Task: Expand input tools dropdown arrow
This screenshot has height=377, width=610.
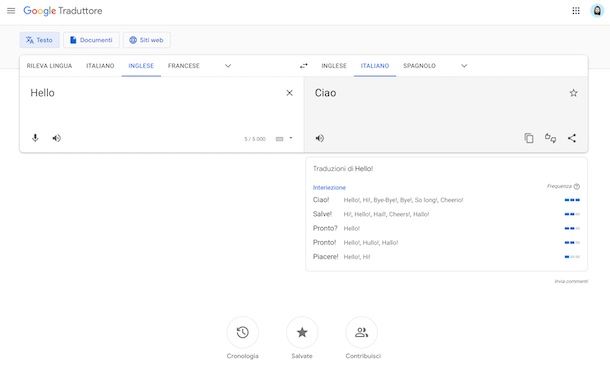Action: click(x=291, y=138)
